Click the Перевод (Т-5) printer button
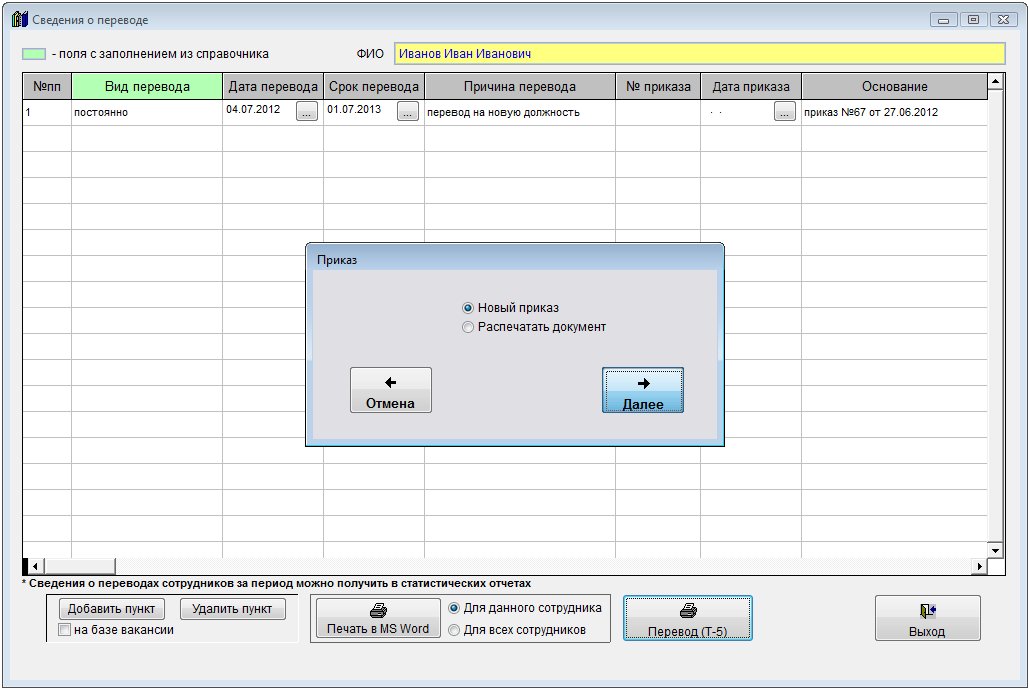Image resolution: width=1029 pixels, height=690 pixels. (687, 619)
